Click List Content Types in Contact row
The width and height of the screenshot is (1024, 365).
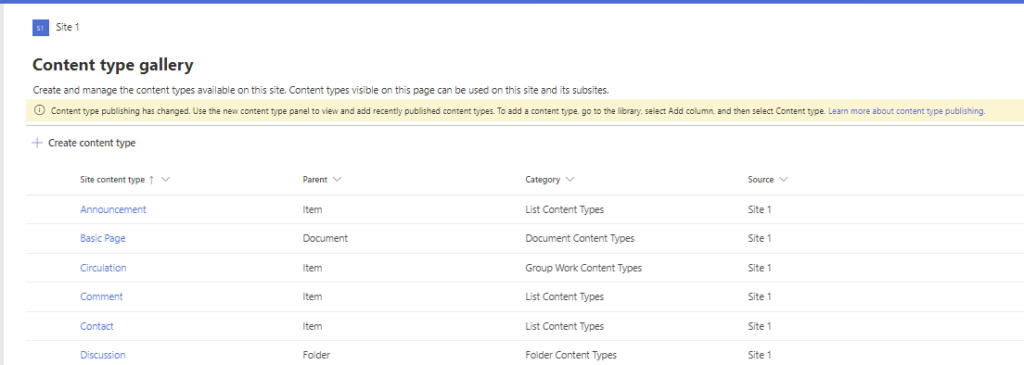point(564,326)
